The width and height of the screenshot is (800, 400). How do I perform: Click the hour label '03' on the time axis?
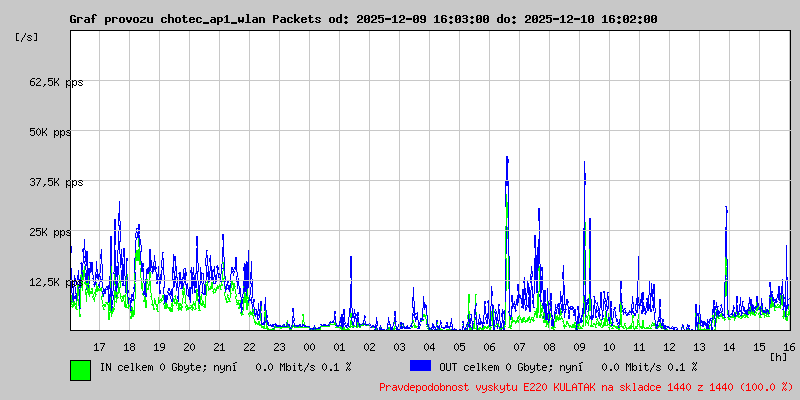[399, 347]
